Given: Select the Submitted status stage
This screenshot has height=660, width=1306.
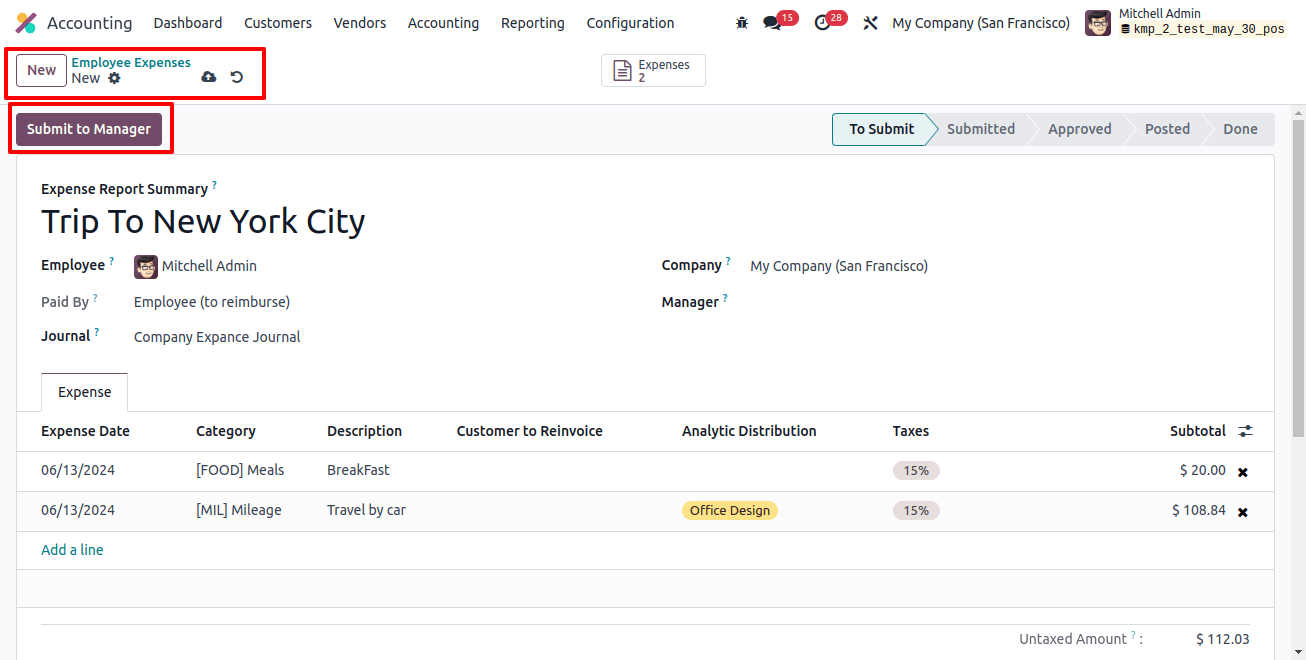Looking at the screenshot, I should click(x=981, y=129).
